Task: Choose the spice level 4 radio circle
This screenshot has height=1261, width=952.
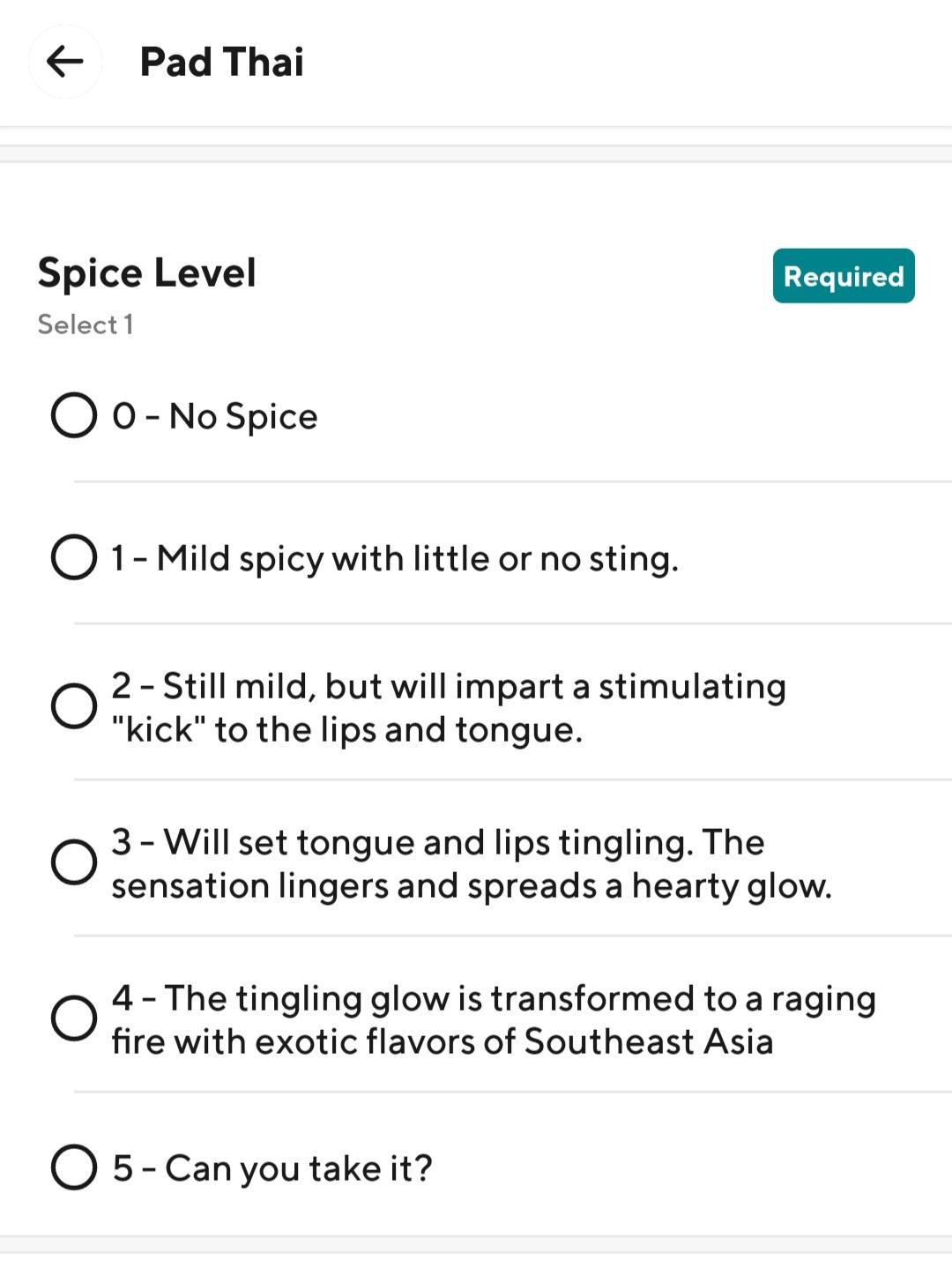Action: click(74, 1018)
